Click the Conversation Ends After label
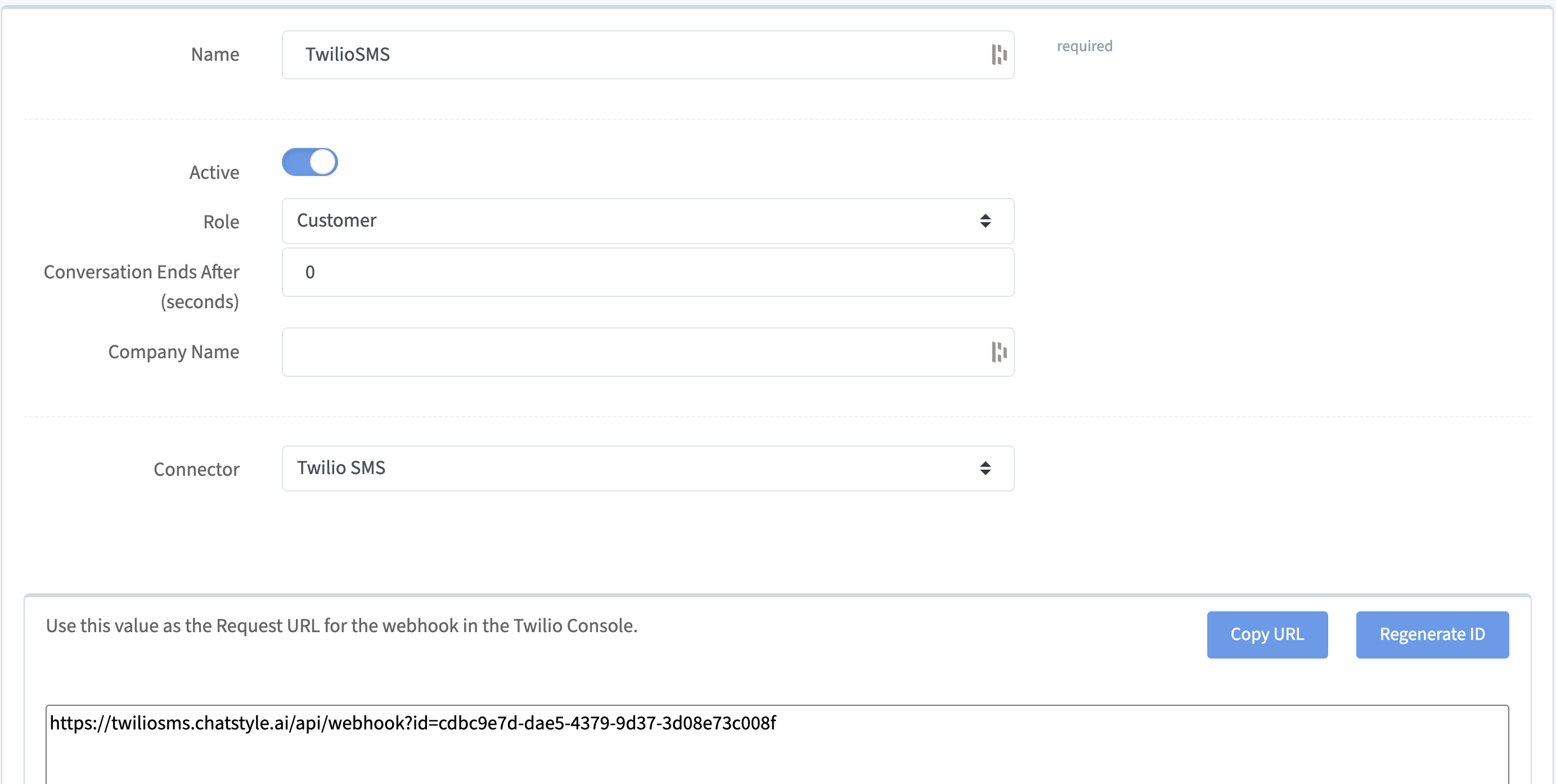Viewport: 1556px width, 784px height. pos(142,286)
